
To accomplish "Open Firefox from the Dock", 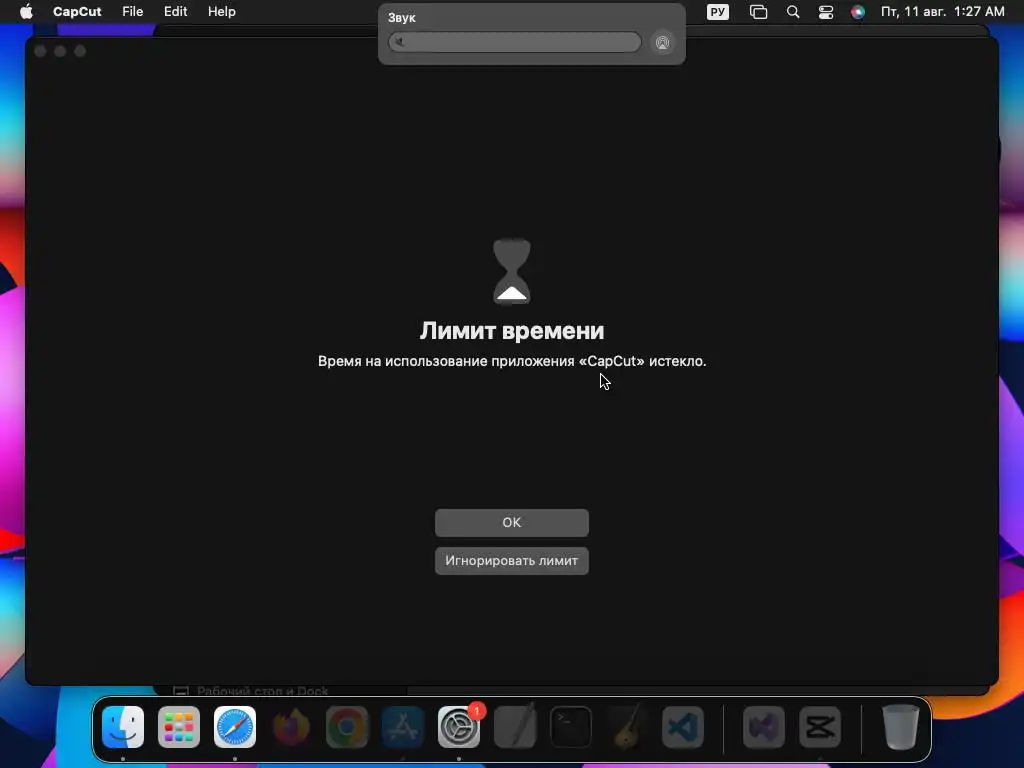I will [291, 727].
